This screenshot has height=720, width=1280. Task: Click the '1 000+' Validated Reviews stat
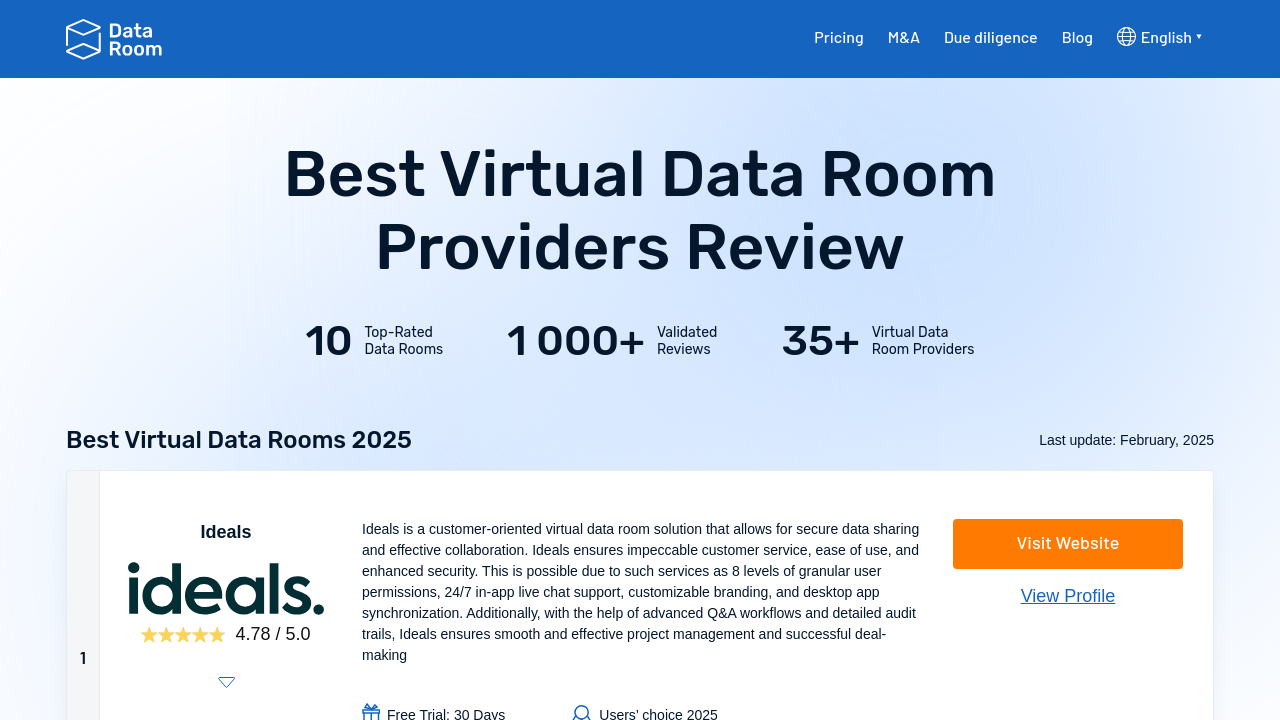click(612, 341)
